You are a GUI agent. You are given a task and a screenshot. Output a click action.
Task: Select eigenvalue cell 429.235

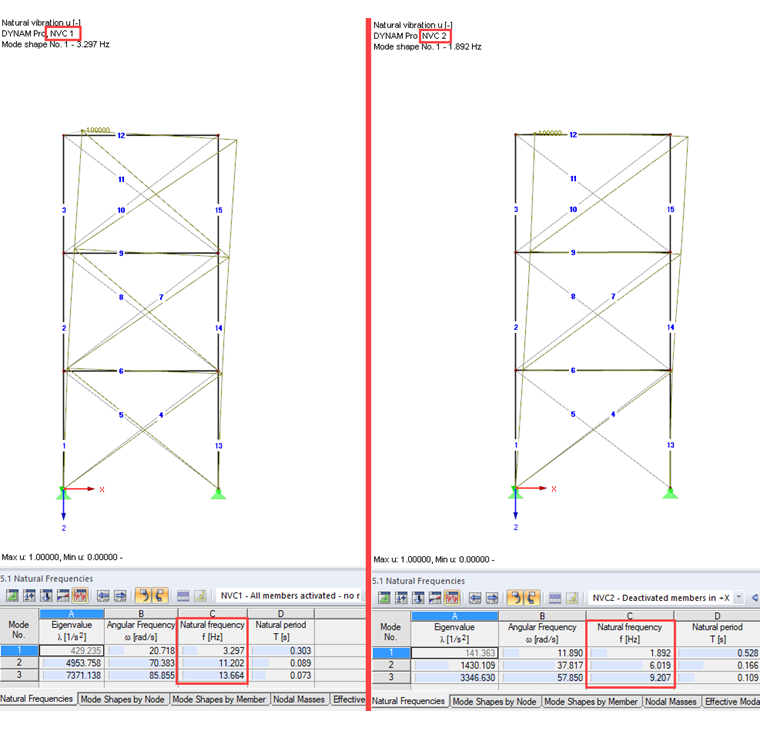72,650
